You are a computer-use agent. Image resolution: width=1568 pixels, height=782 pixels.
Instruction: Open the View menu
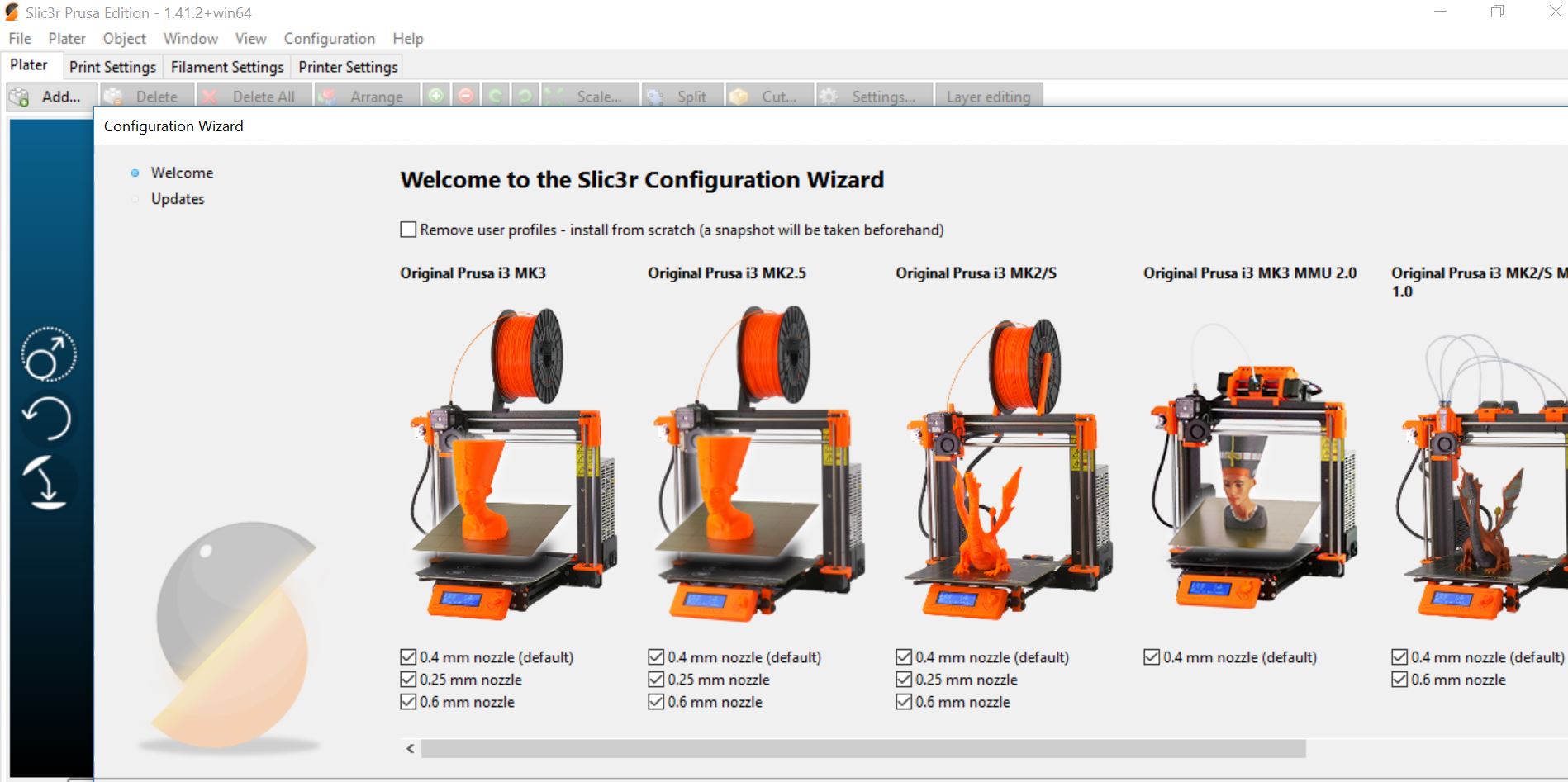(250, 39)
